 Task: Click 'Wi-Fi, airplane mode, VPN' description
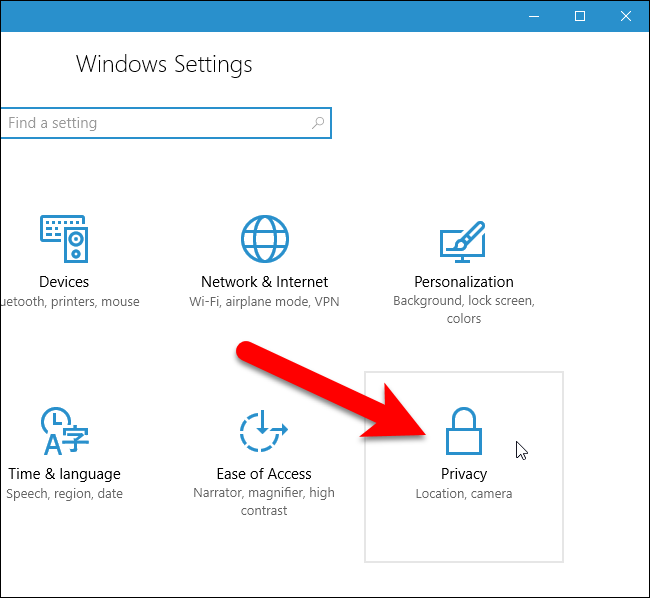[264, 301]
